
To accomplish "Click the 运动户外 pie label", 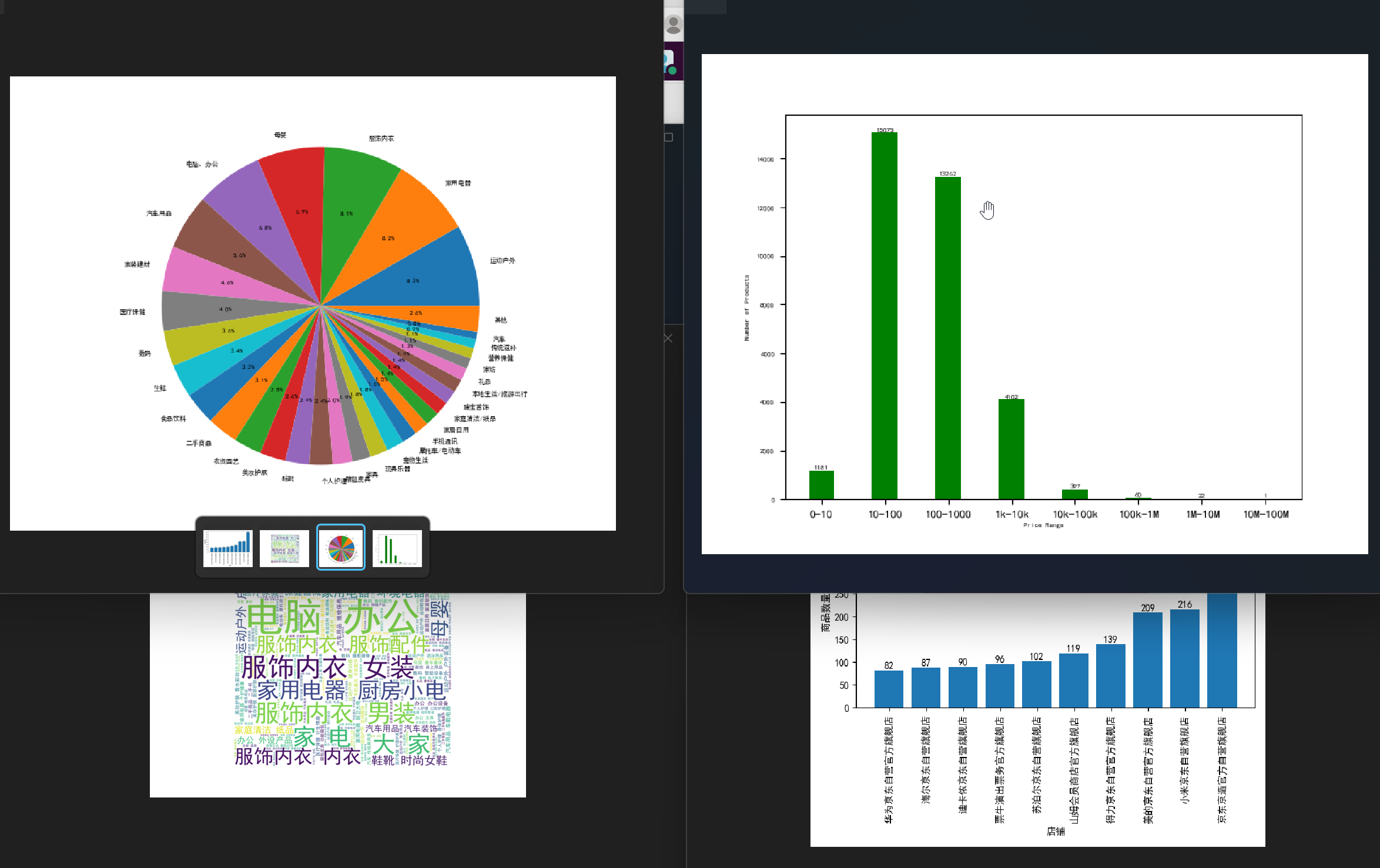I will click(503, 260).
